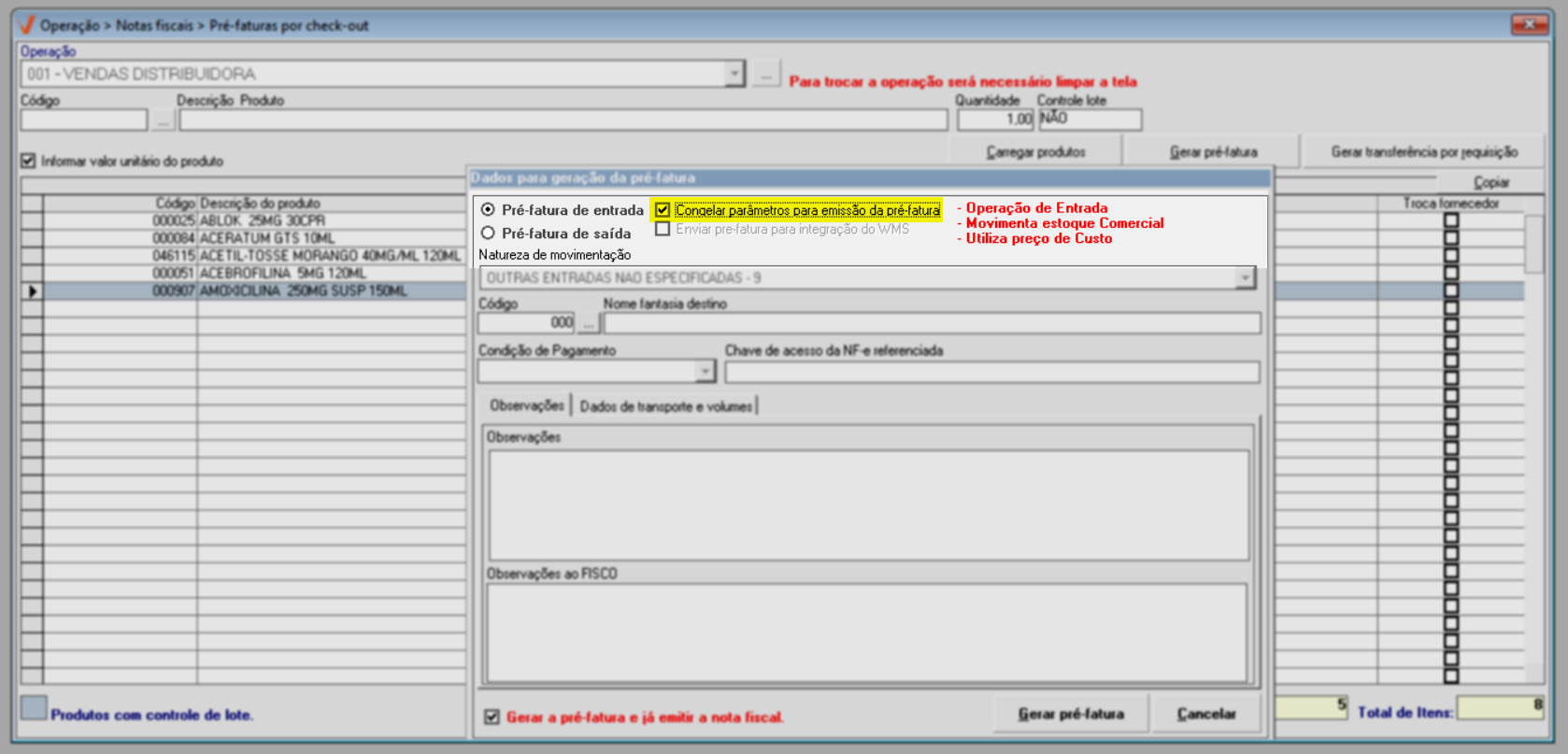1568x754 pixels.
Task: Uncheck Informar valor unitário do produto
Action: (29, 161)
